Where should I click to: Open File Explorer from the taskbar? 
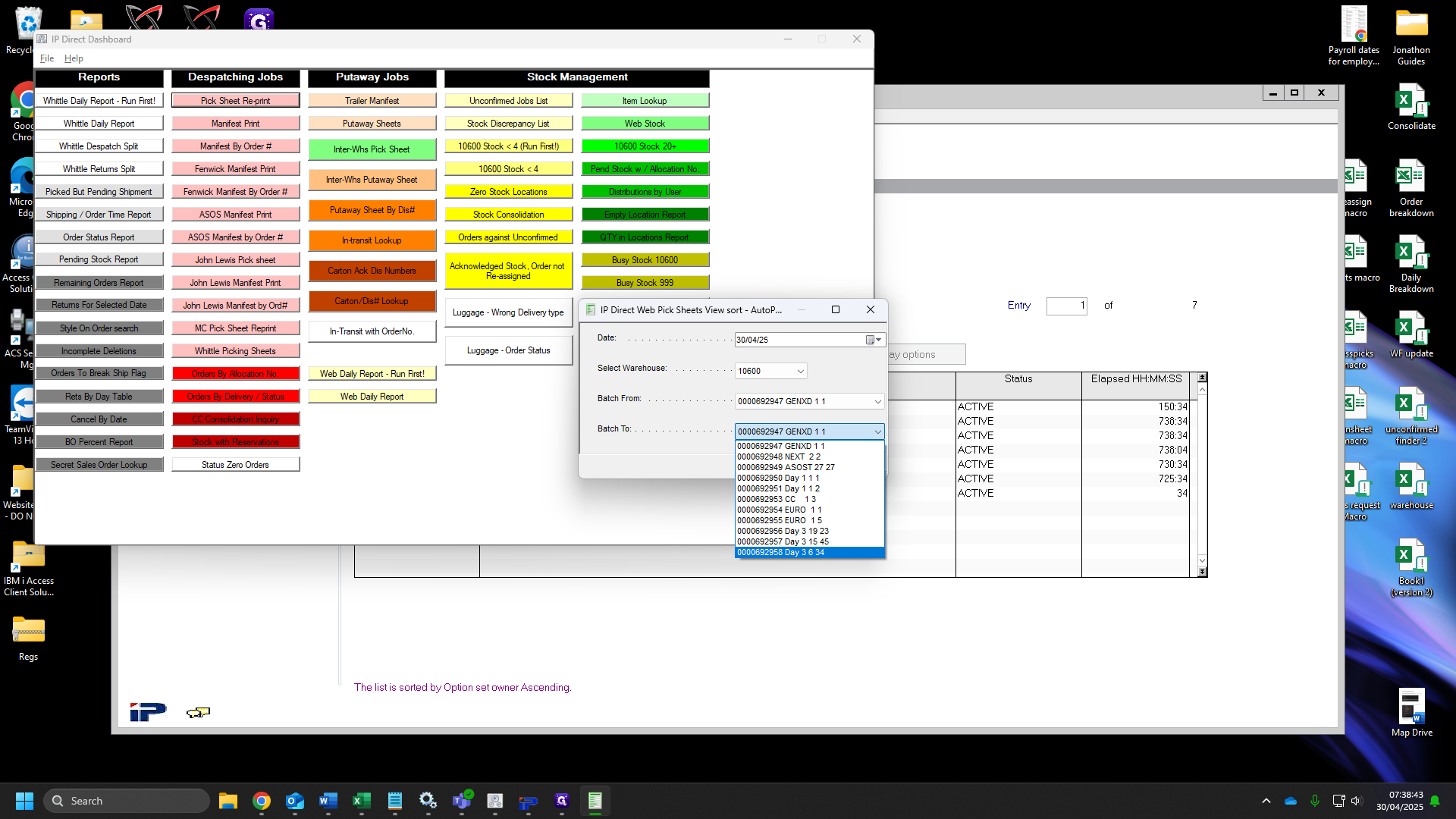227,801
